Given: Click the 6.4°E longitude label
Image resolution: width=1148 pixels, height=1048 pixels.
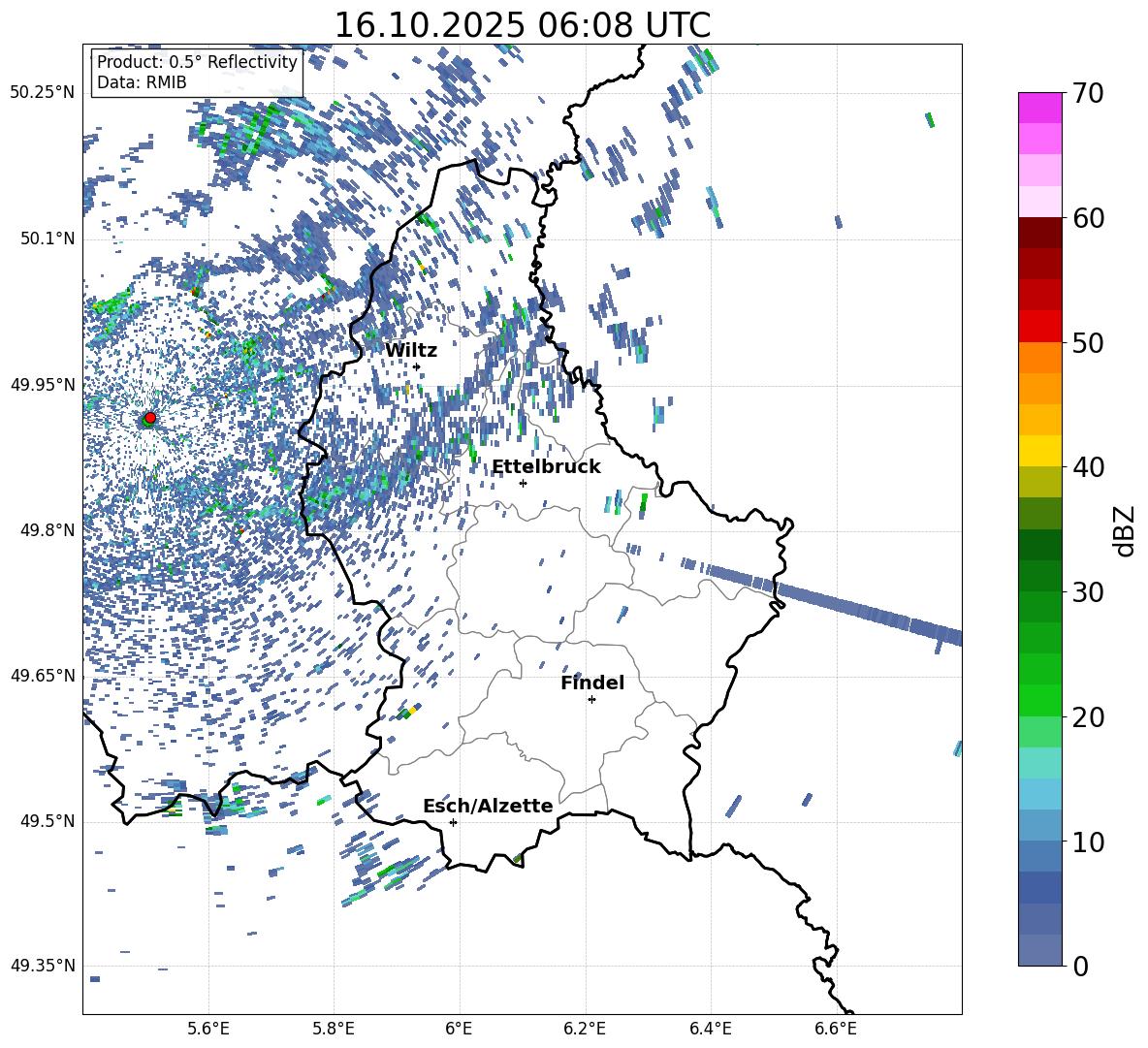Looking at the screenshot, I should click(x=710, y=1029).
